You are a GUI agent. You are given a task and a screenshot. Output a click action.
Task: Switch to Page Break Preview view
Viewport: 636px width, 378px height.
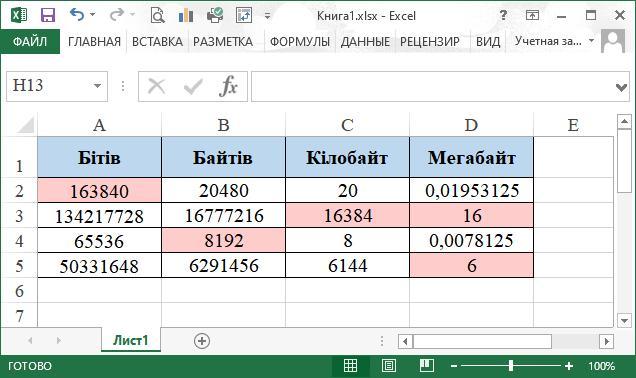coord(426,366)
